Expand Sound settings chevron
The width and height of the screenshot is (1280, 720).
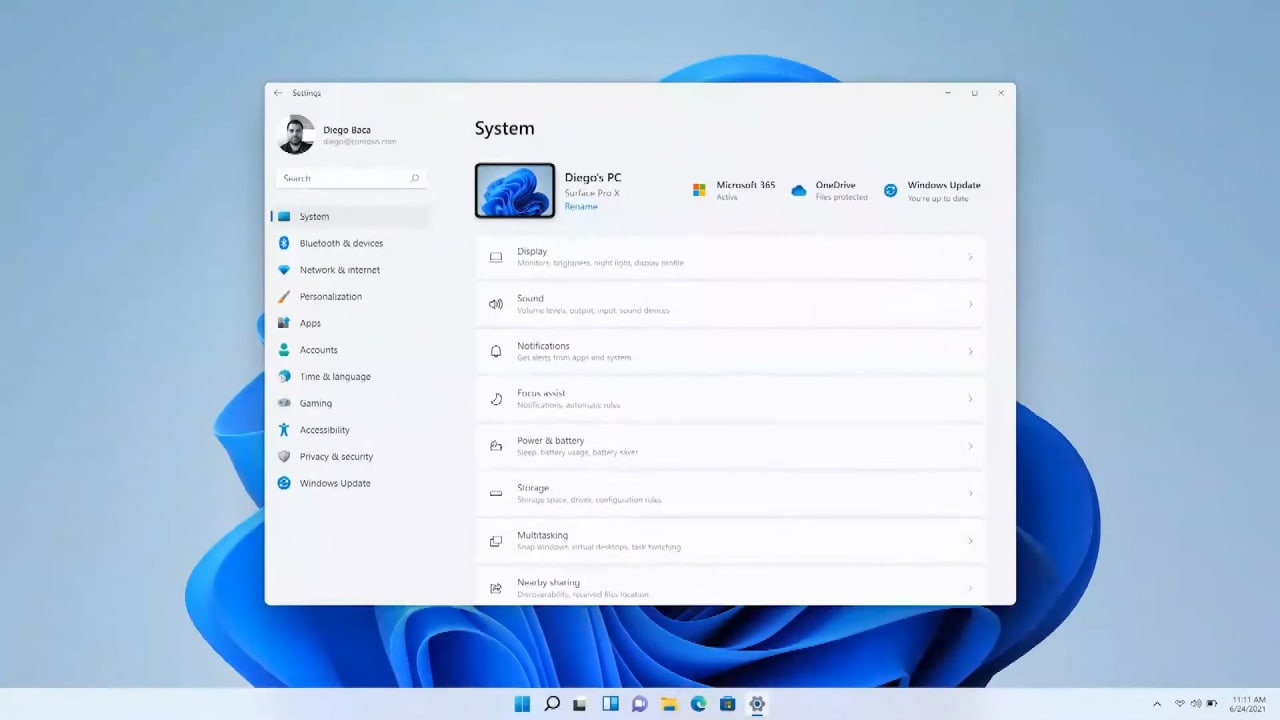[970, 304]
